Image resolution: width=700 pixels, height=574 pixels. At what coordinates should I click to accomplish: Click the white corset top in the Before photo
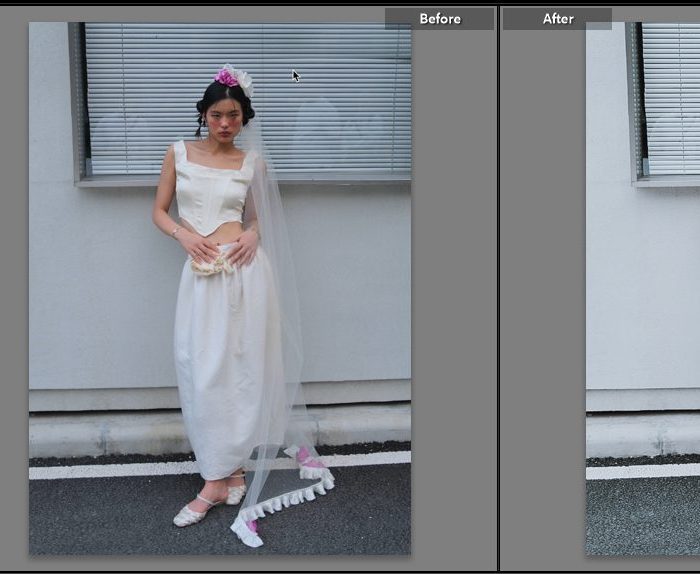coord(211,190)
